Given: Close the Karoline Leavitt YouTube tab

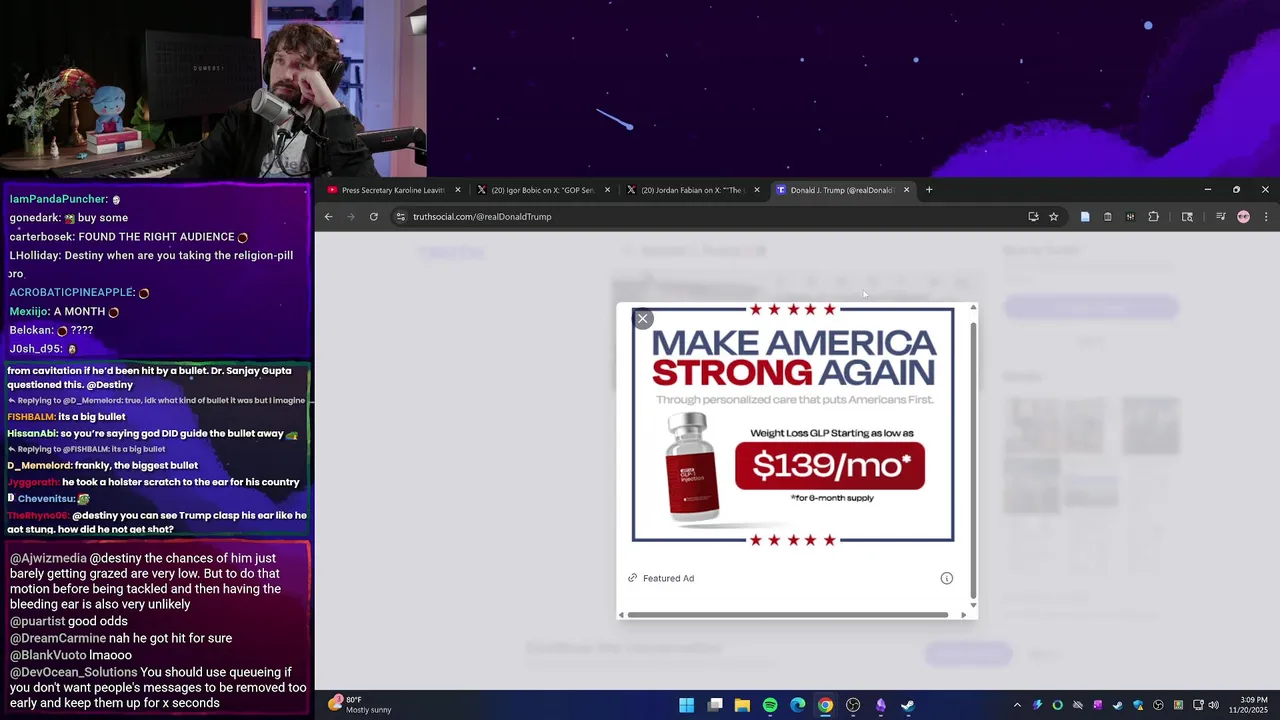Looking at the screenshot, I should [x=458, y=190].
